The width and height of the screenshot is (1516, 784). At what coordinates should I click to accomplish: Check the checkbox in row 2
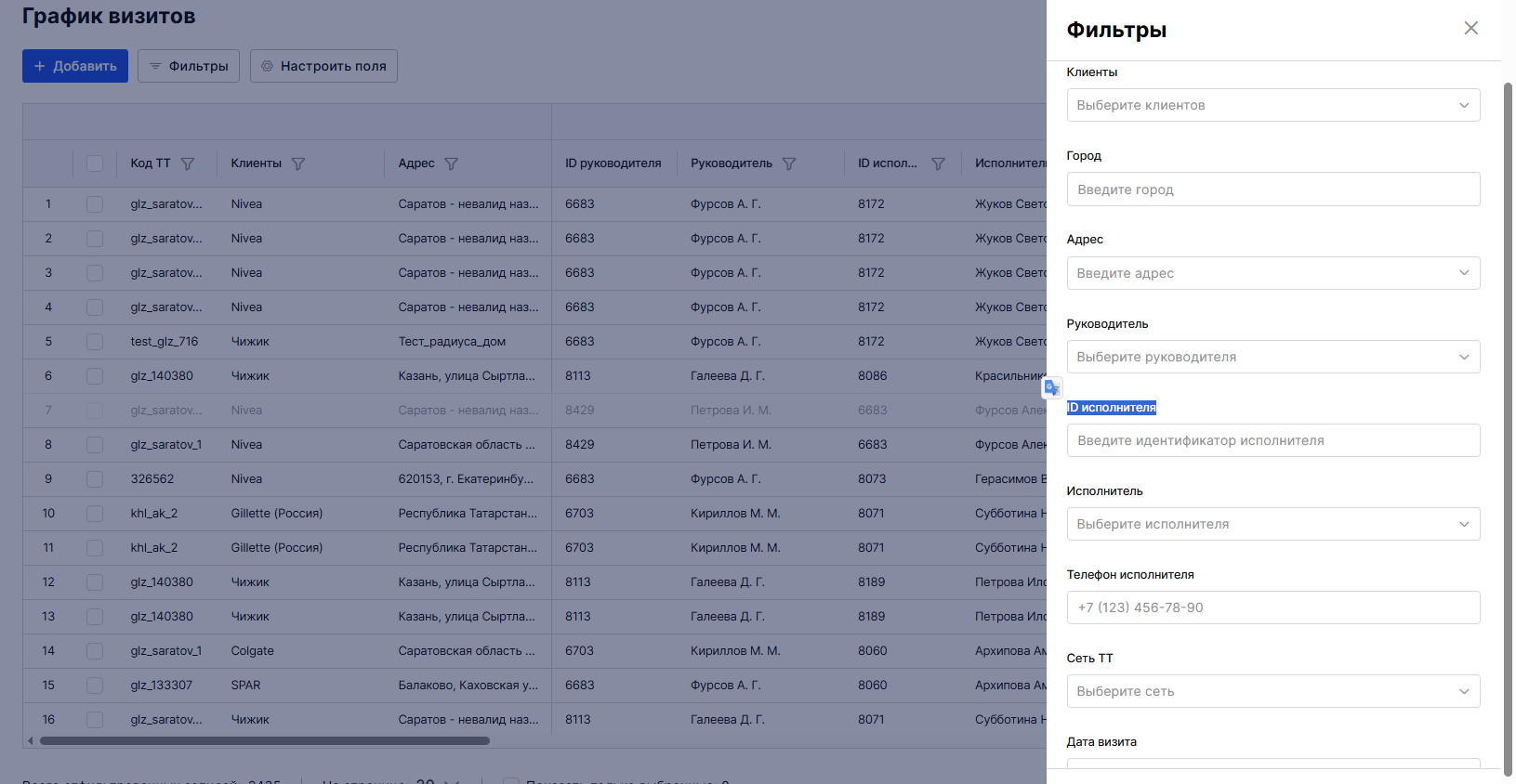pos(95,239)
